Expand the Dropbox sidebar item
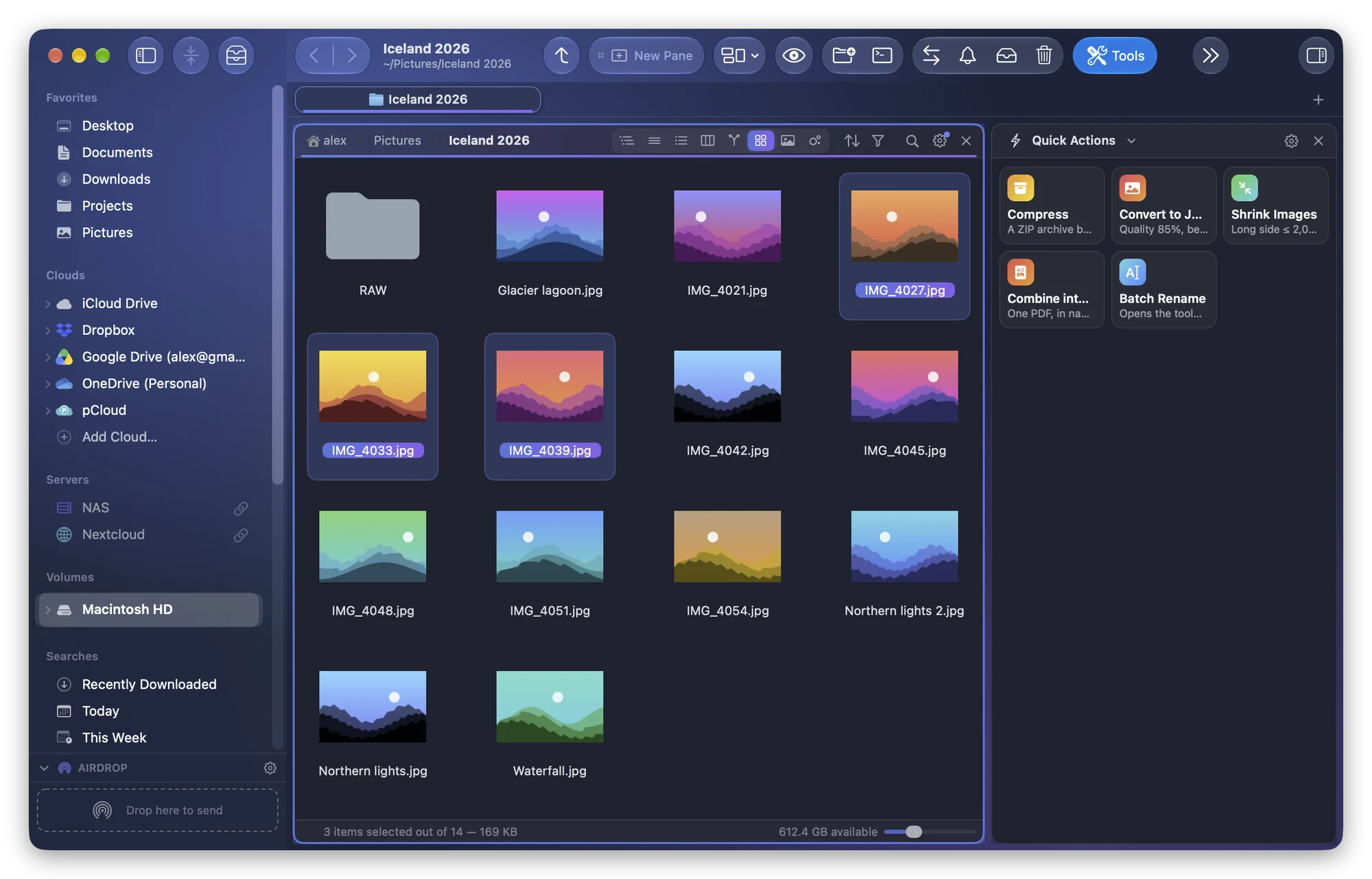The height and width of the screenshot is (879, 1372). [47, 330]
